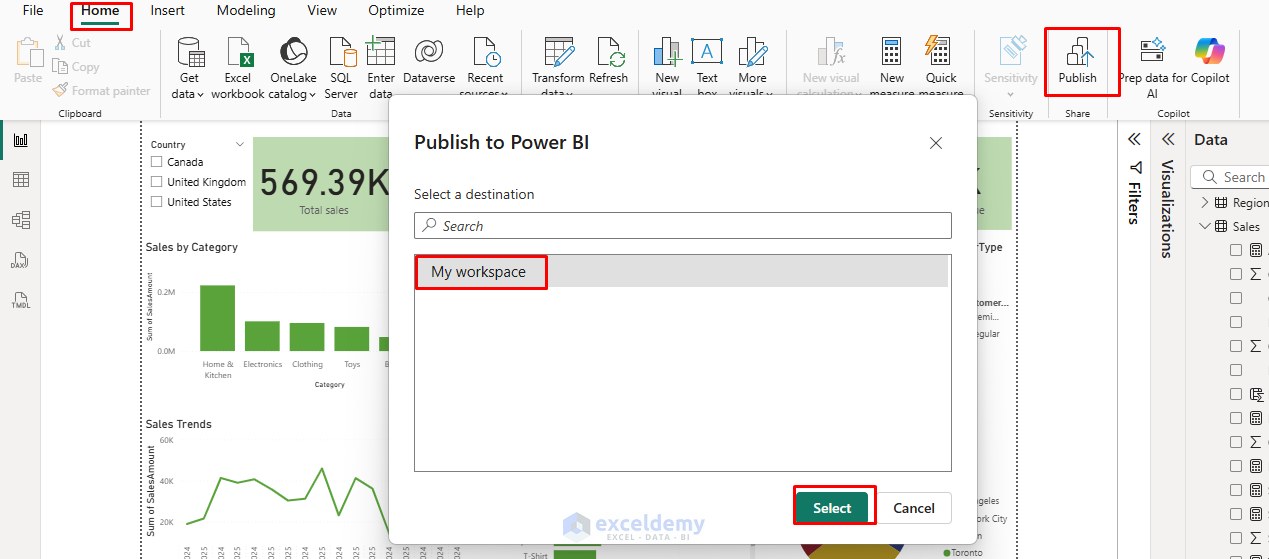Switch to the Insert tab
The width and height of the screenshot is (1269, 559).
pyautogui.click(x=167, y=11)
